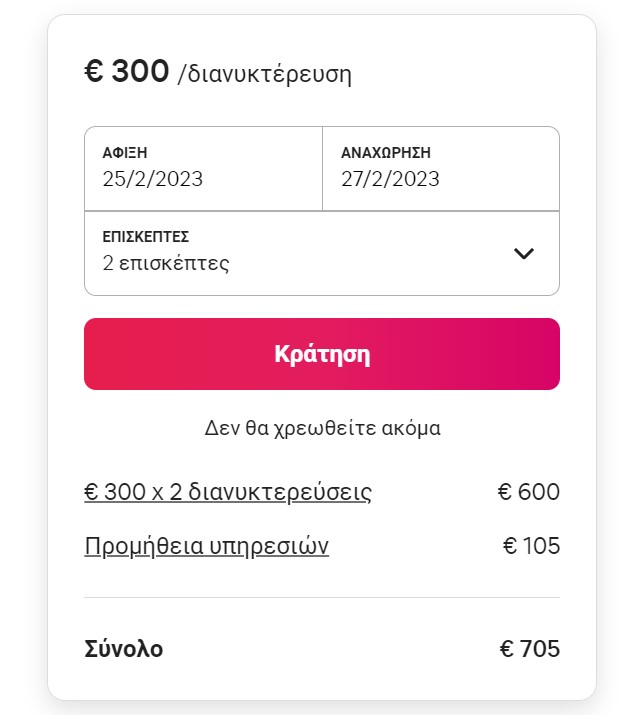Click the € 705 total amount
The height and width of the screenshot is (715, 636).
[x=529, y=649]
